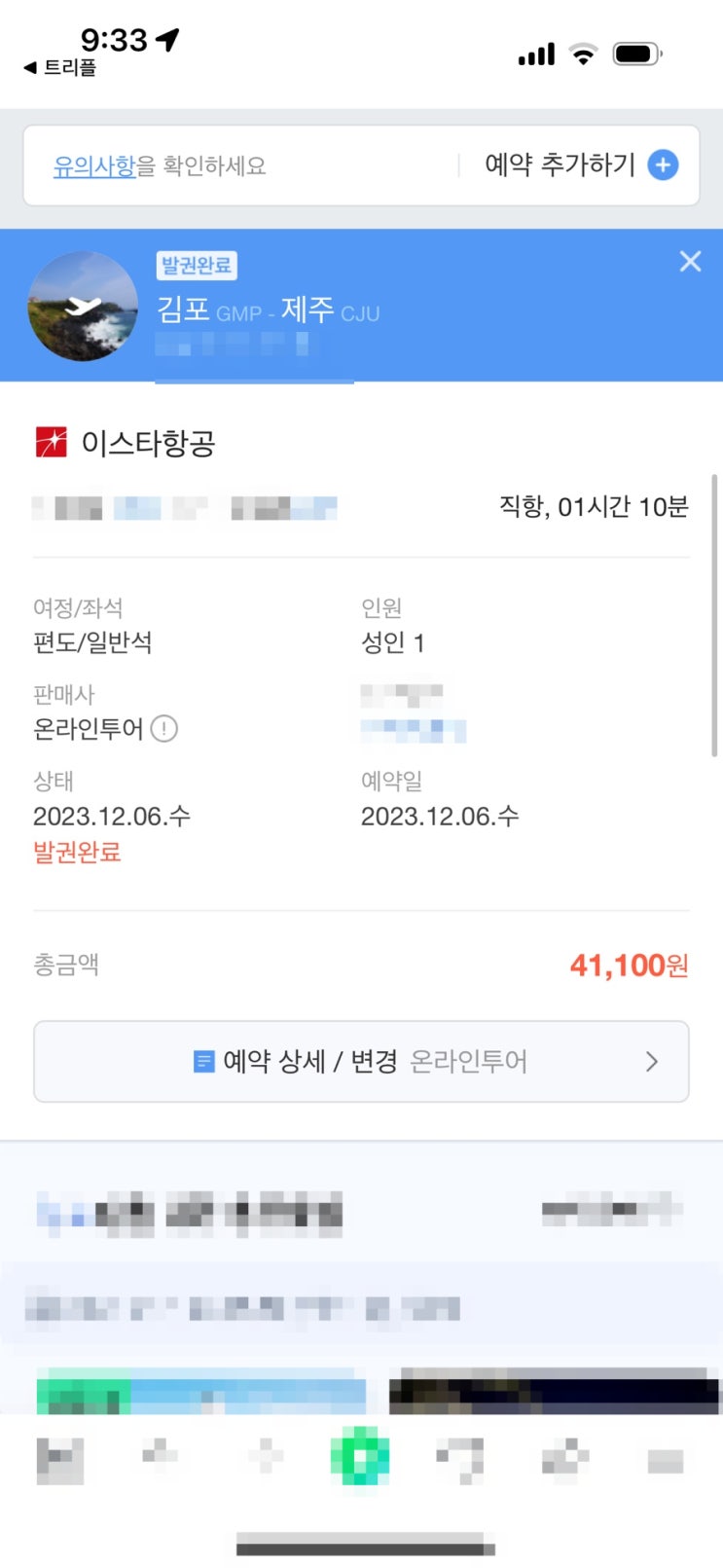Select the green circular icon in the bottom bar
Screen dimensions: 723x1568
360,1458
